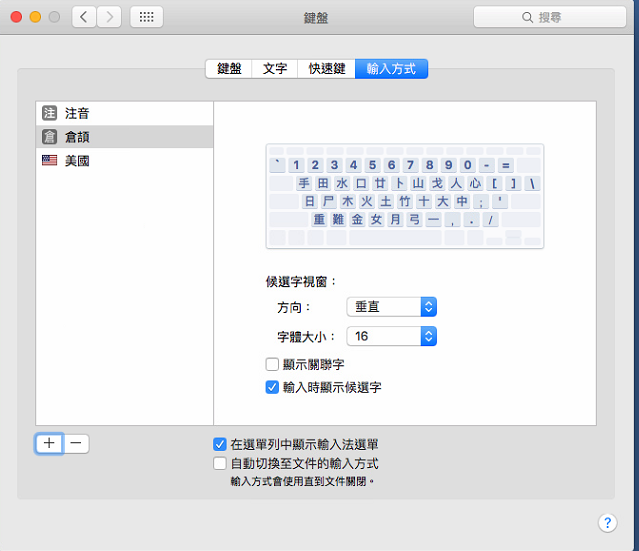Viewport: 639px width, 551px height.
Task: Go back with the left chevron button
Action: pyautogui.click(x=84, y=17)
